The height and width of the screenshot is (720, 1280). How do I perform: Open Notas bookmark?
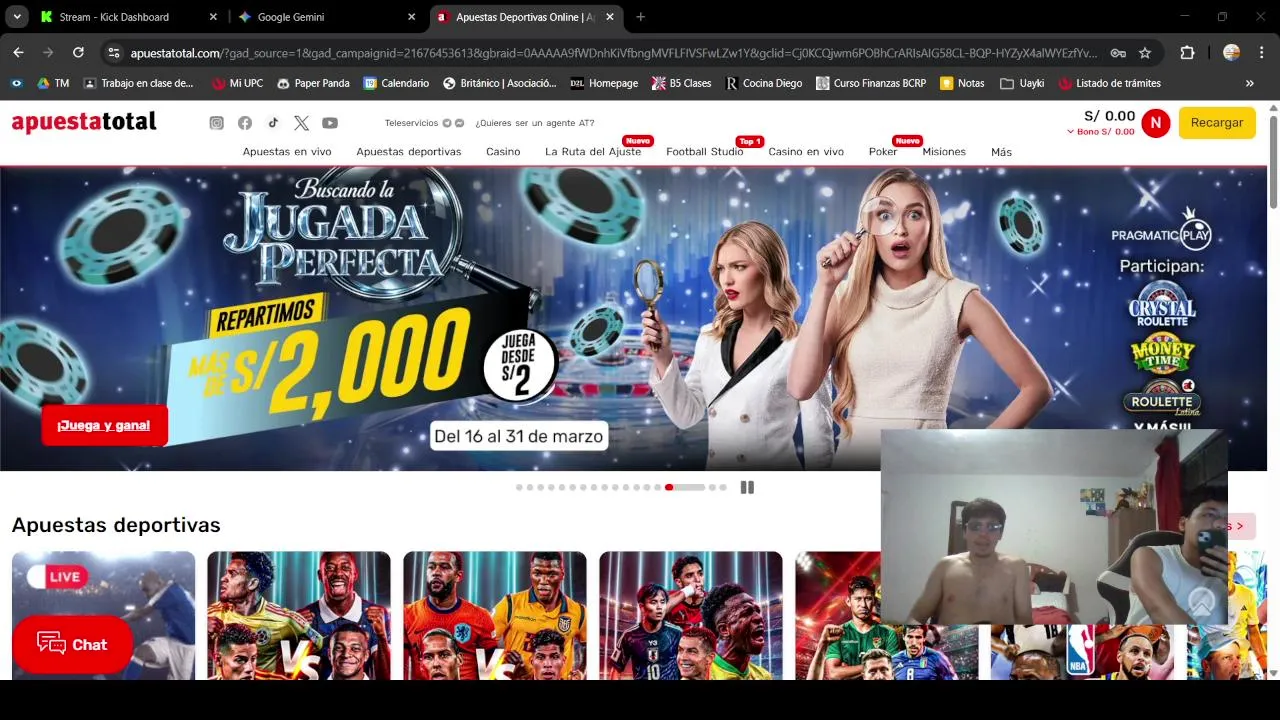point(962,83)
